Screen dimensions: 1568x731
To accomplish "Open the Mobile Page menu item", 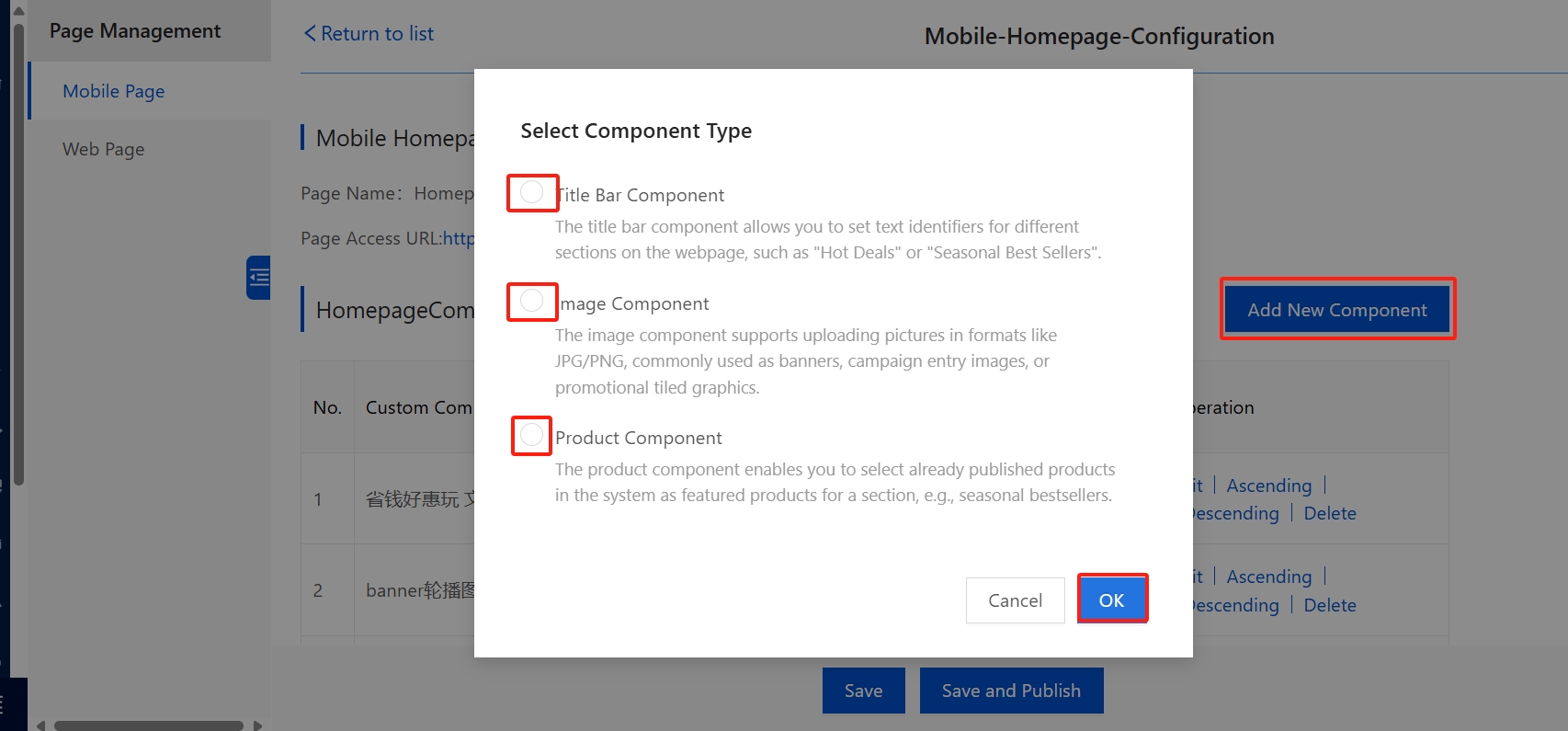I will click(x=114, y=91).
